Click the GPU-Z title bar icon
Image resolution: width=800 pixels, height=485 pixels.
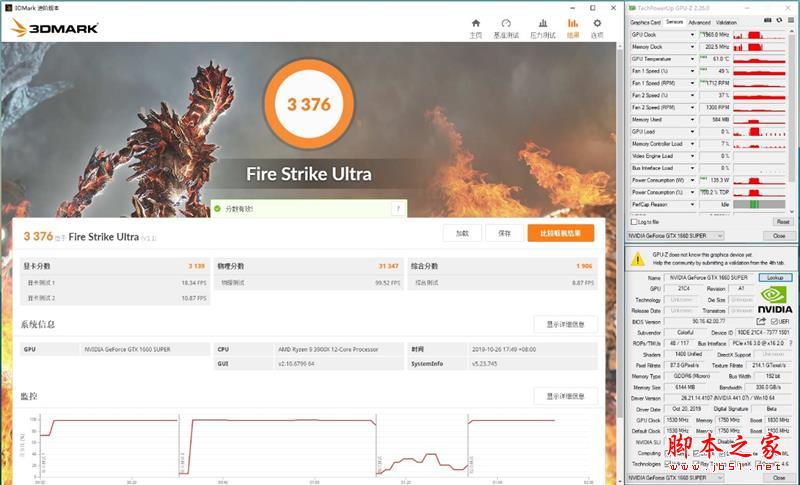click(632, 8)
